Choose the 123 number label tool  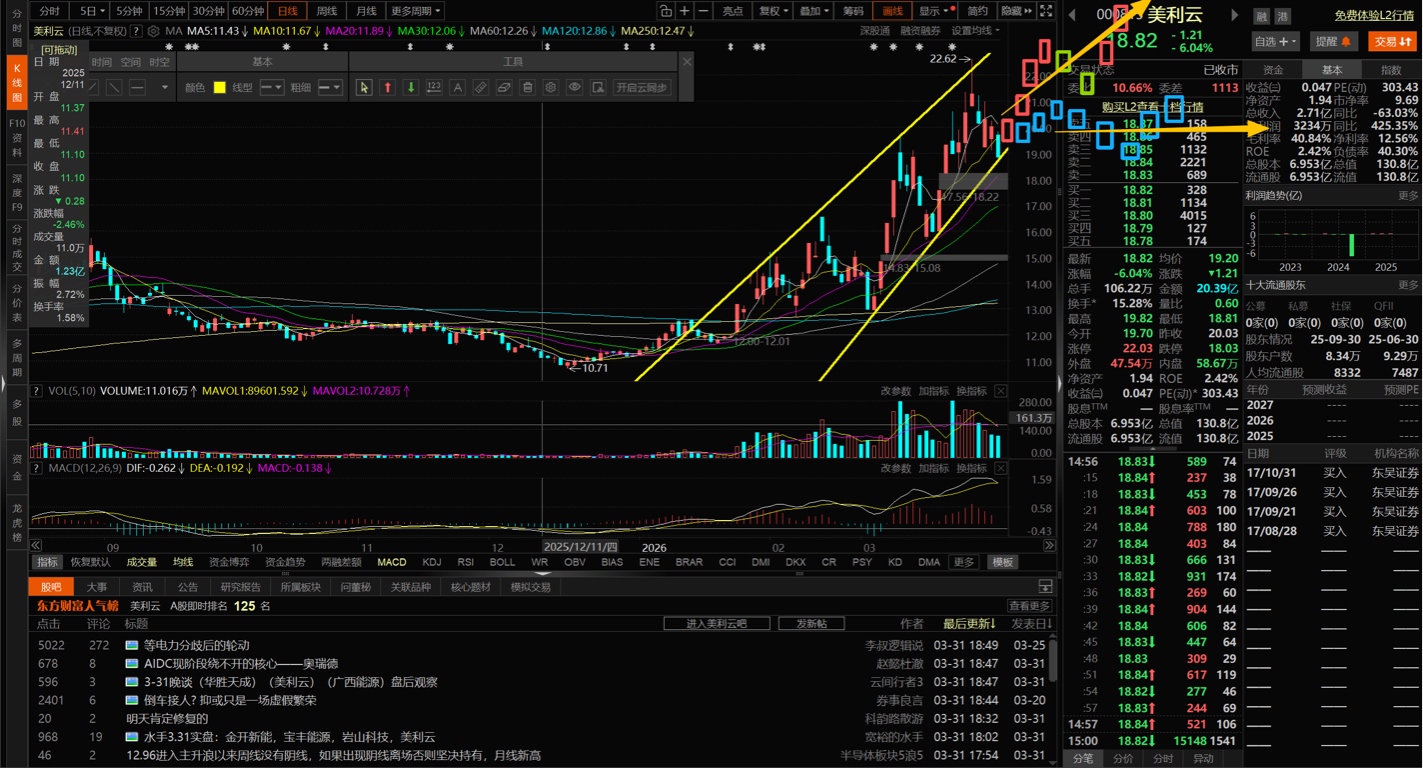434,88
